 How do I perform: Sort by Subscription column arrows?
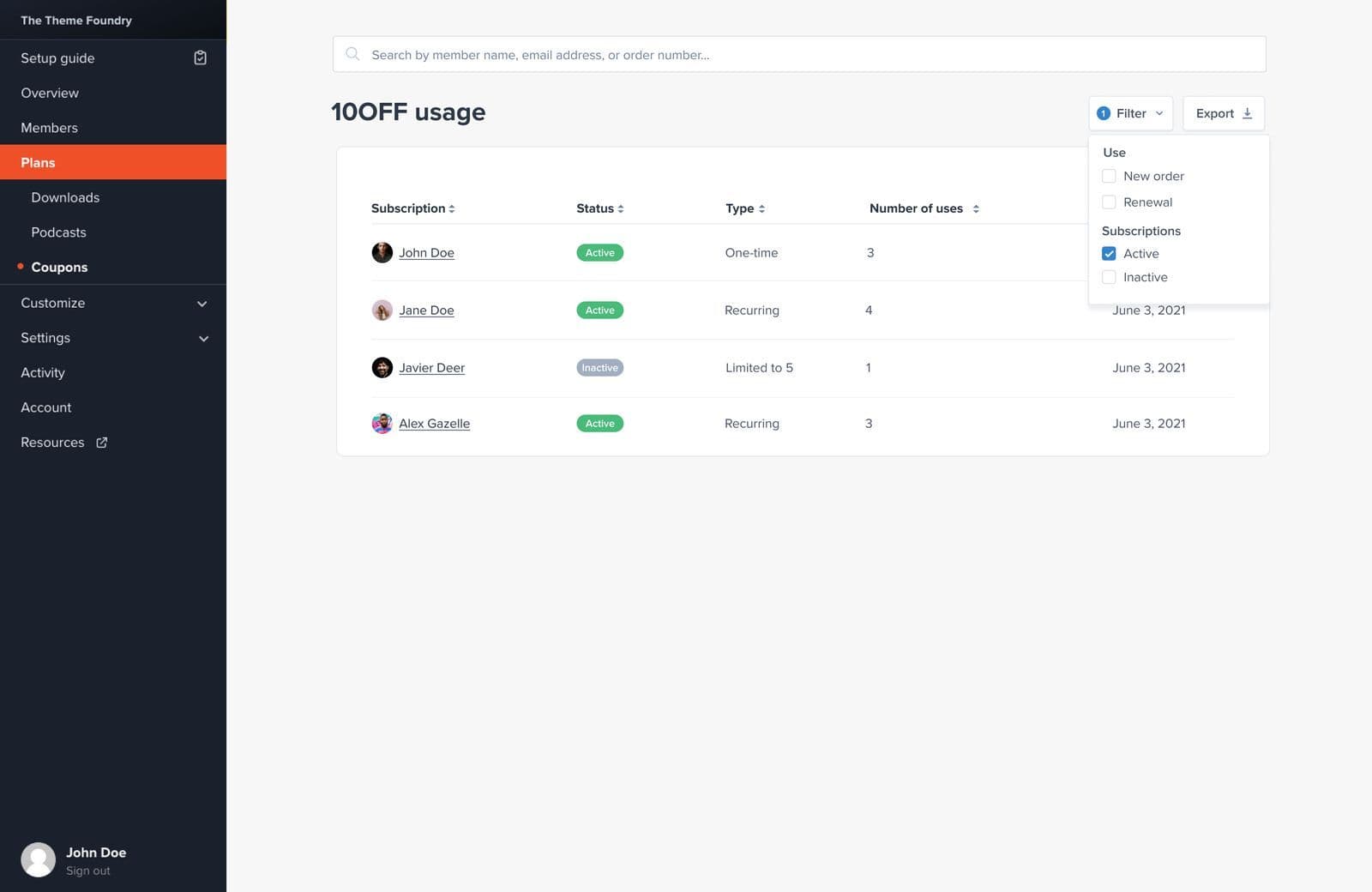coord(452,208)
